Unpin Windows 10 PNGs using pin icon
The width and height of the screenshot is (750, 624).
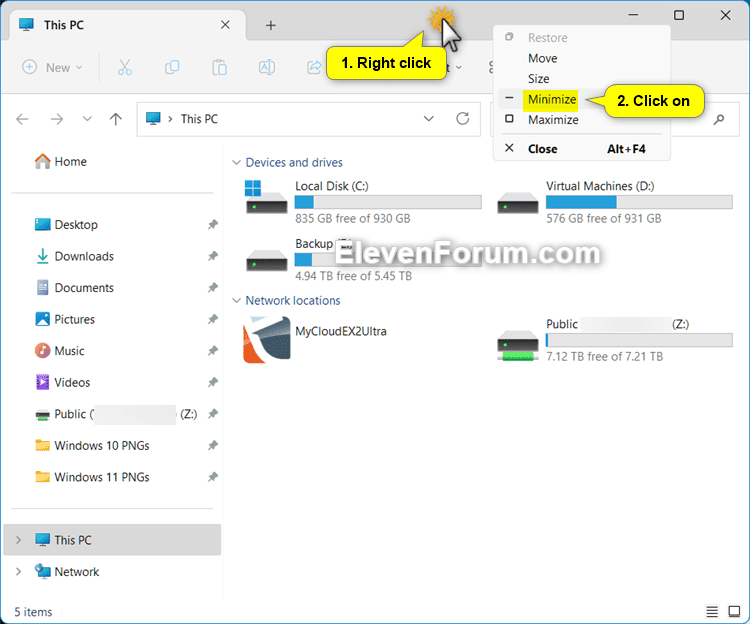[213, 445]
